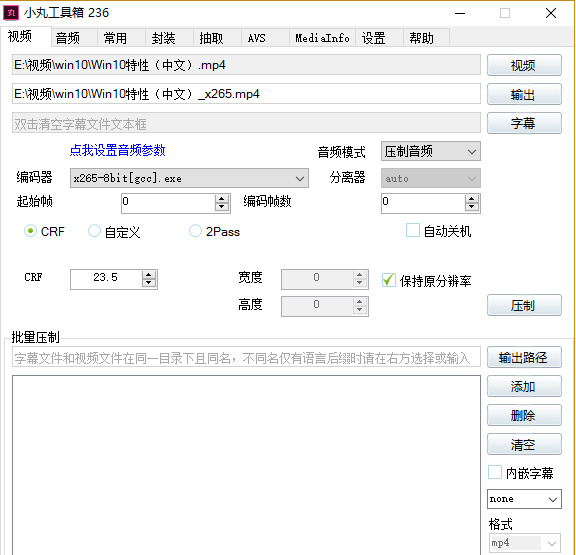Click the 压制 encode button
576x555 pixels.
(x=524, y=305)
